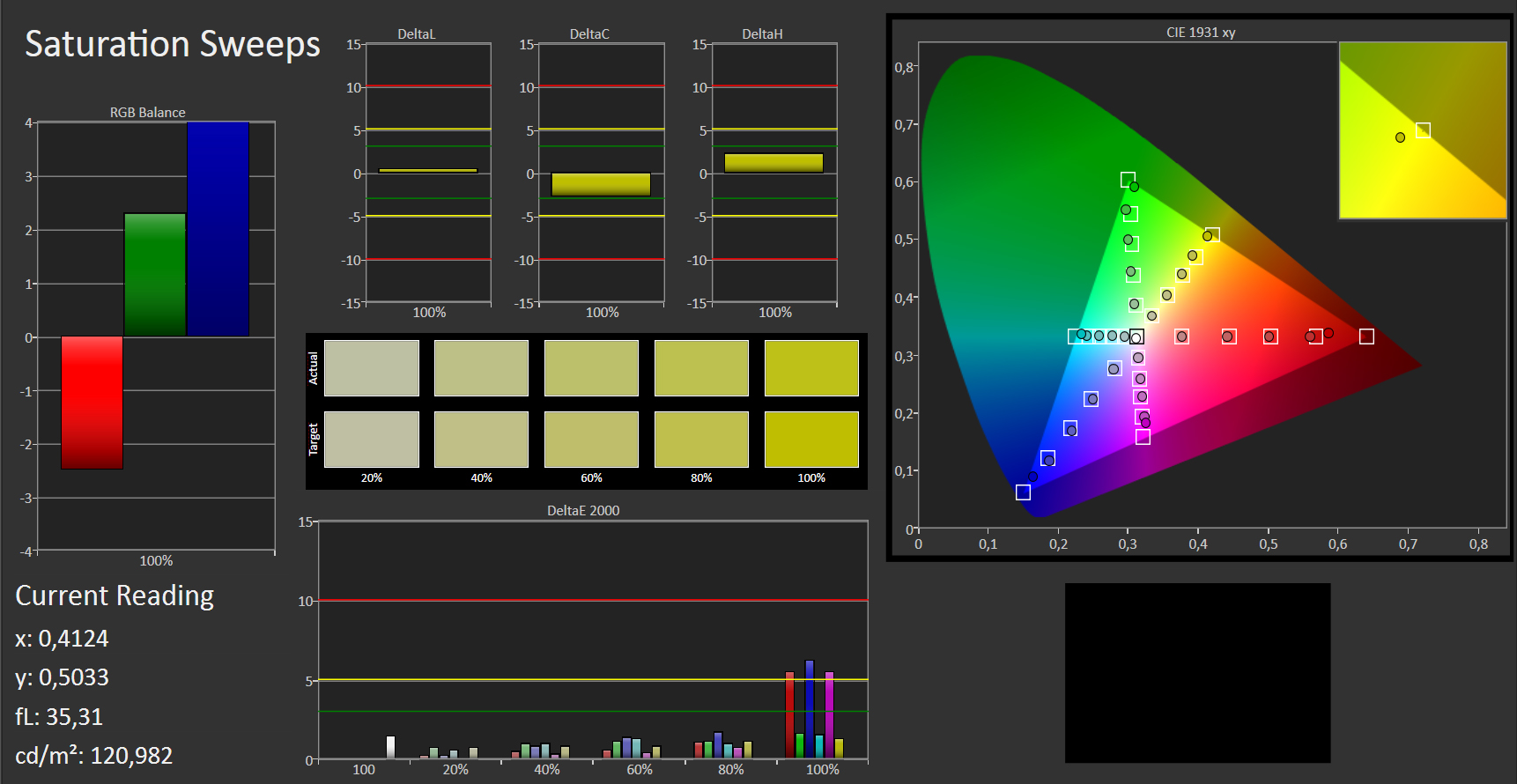This screenshot has width=1517, height=784.
Task: Click the 100% red target square on CIE chart
Action: pyautogui.click(x=1366, y=337)
